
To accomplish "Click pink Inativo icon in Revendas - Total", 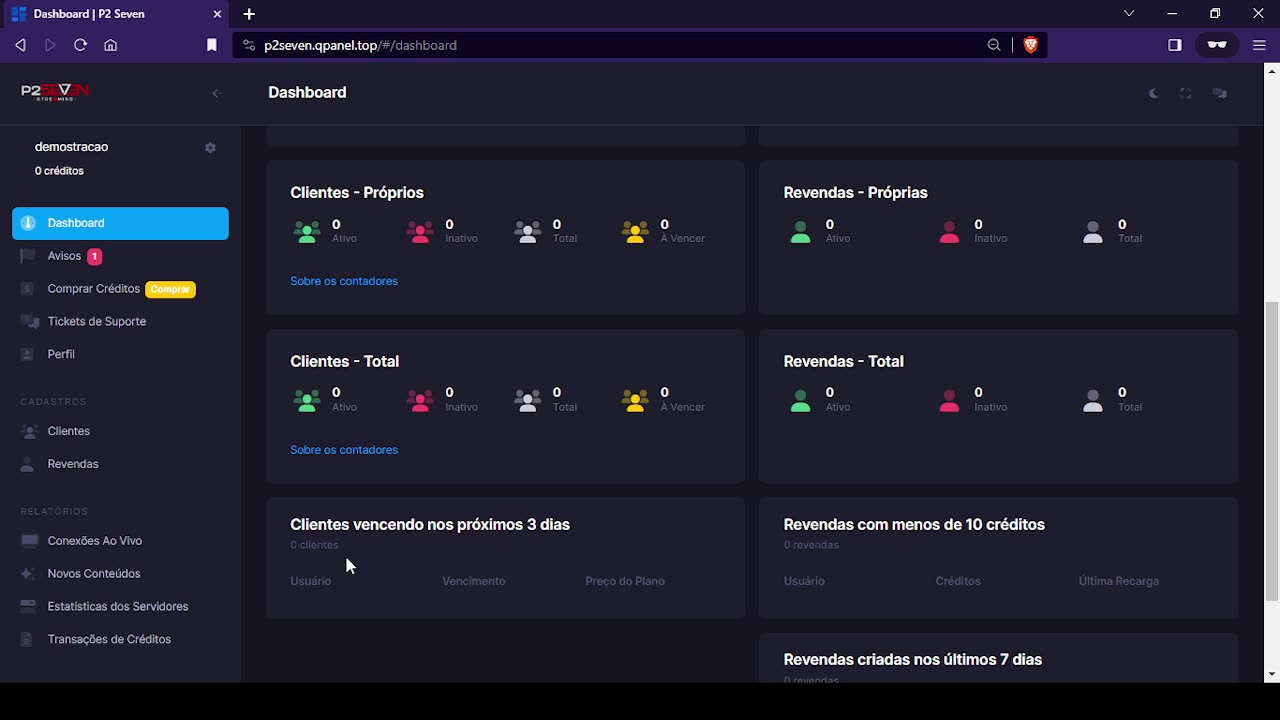I will [949, 401].
